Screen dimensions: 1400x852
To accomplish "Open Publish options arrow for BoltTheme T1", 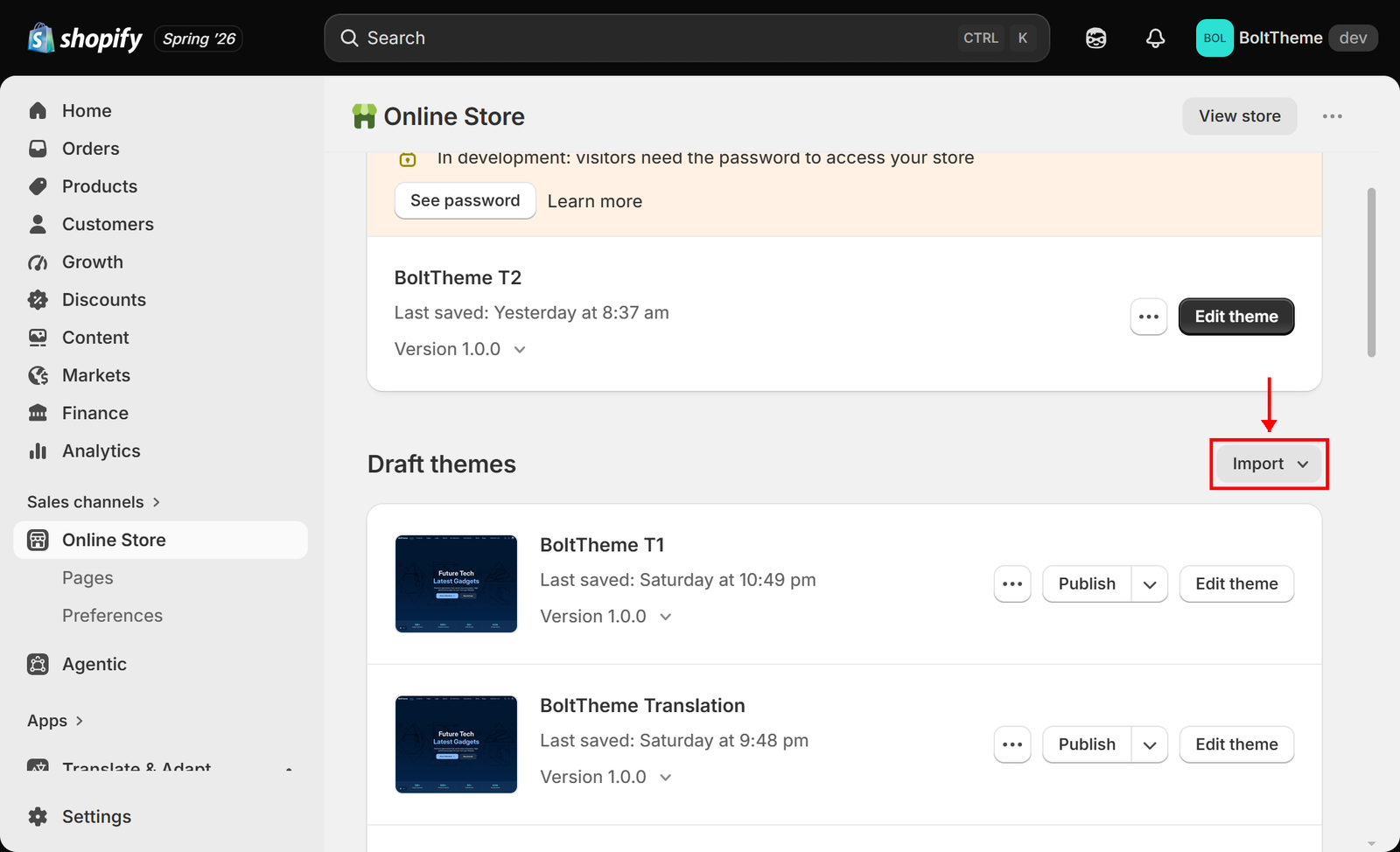I will tap(1150, 584).
